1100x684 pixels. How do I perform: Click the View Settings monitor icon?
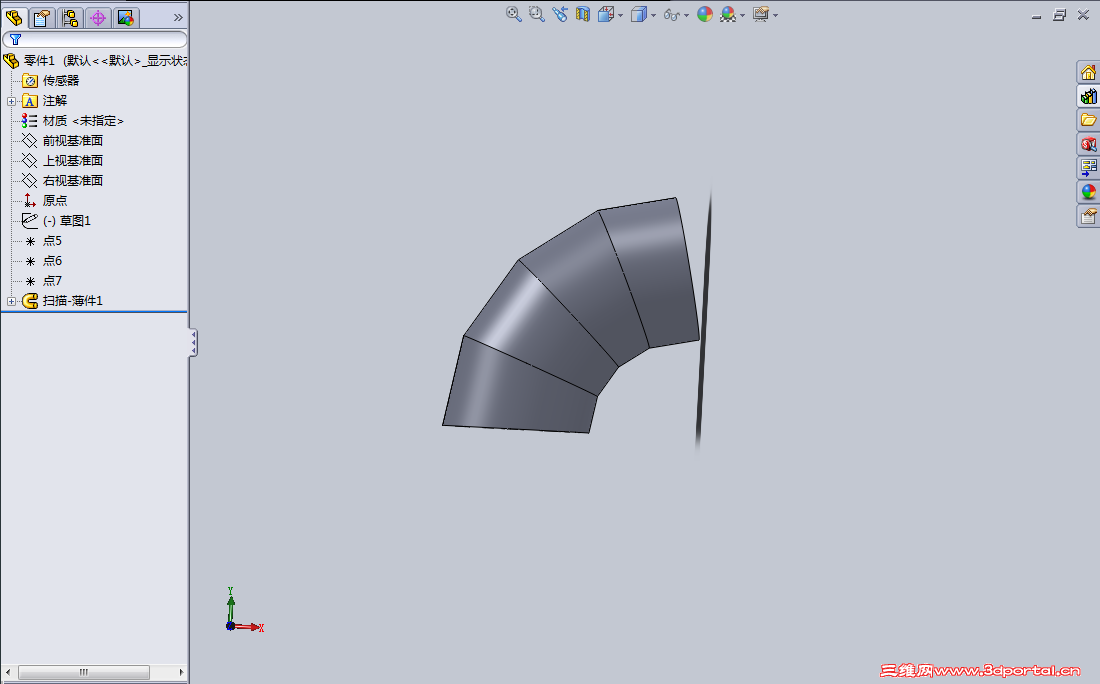(x=761, y=14)
